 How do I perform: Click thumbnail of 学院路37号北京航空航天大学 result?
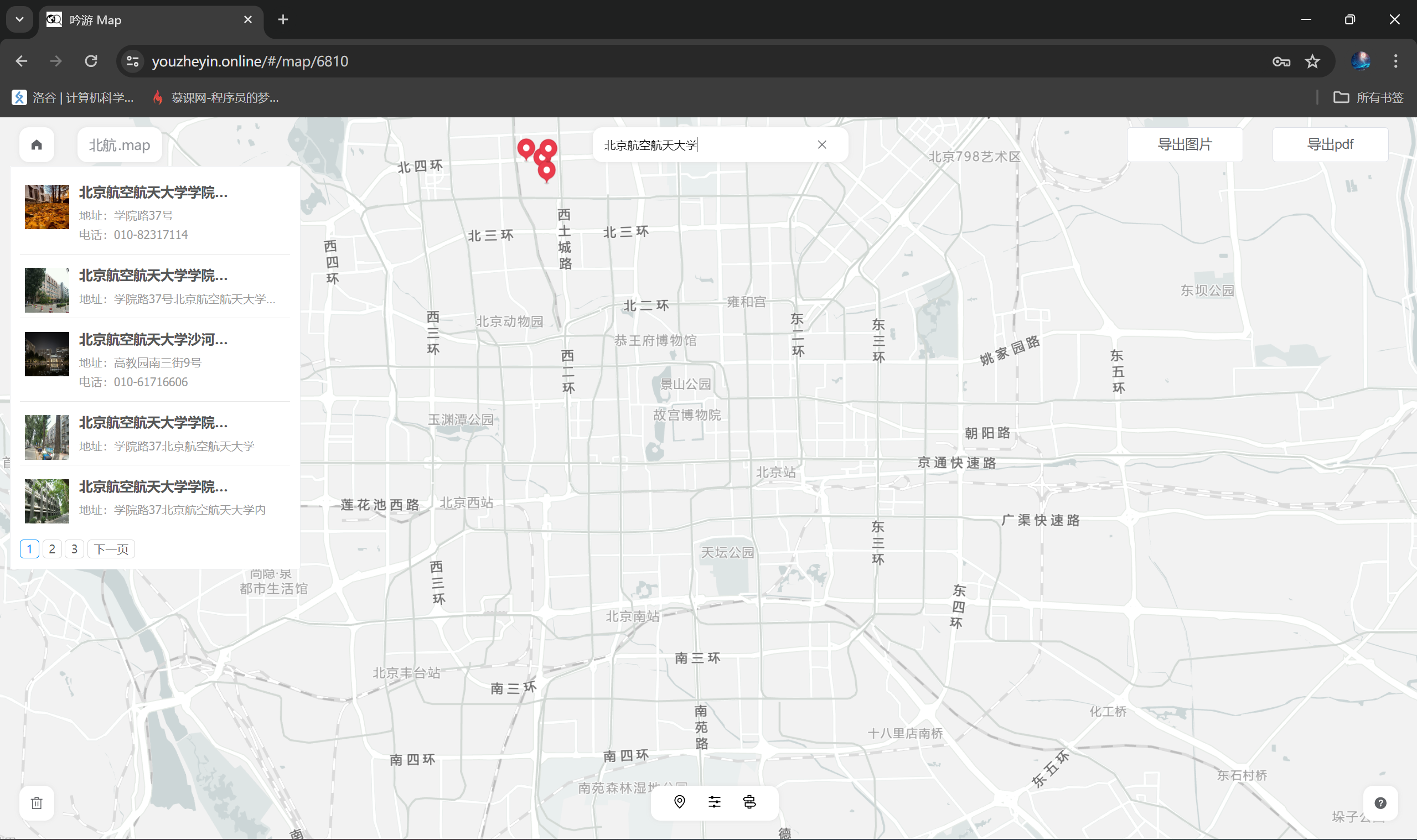point(47,290)
